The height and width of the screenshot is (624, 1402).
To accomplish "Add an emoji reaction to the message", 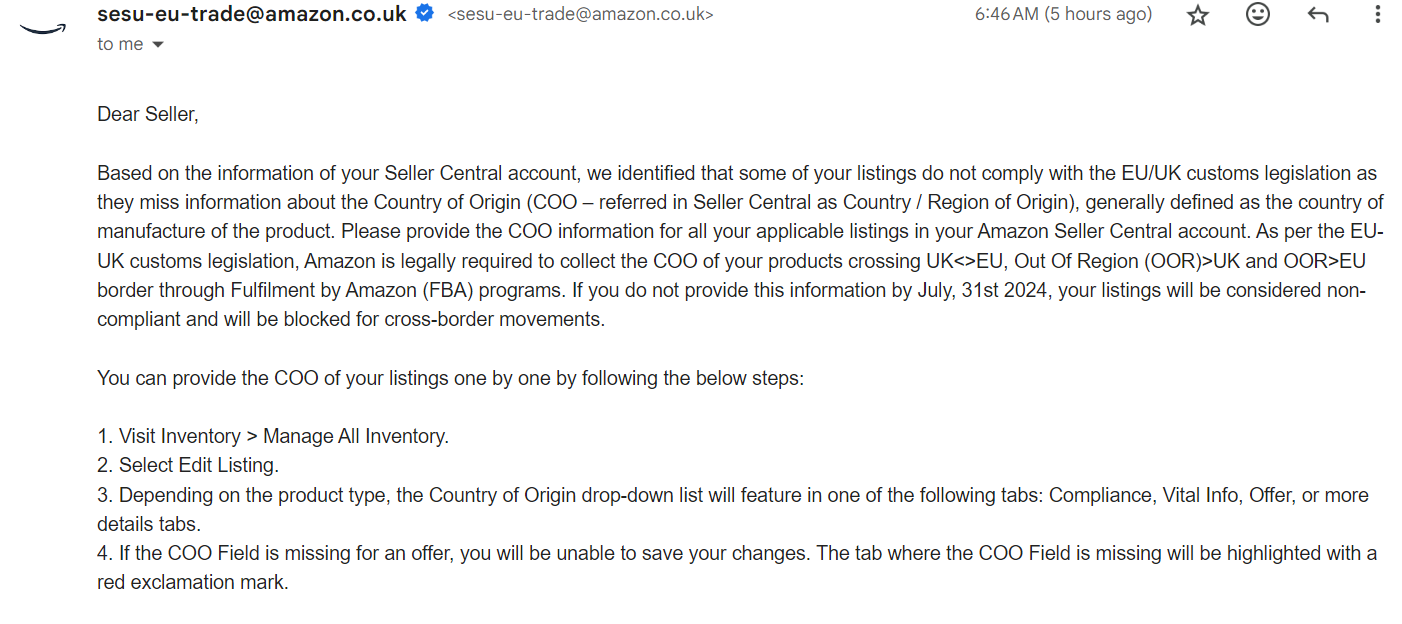I will tap(1258, 15).
